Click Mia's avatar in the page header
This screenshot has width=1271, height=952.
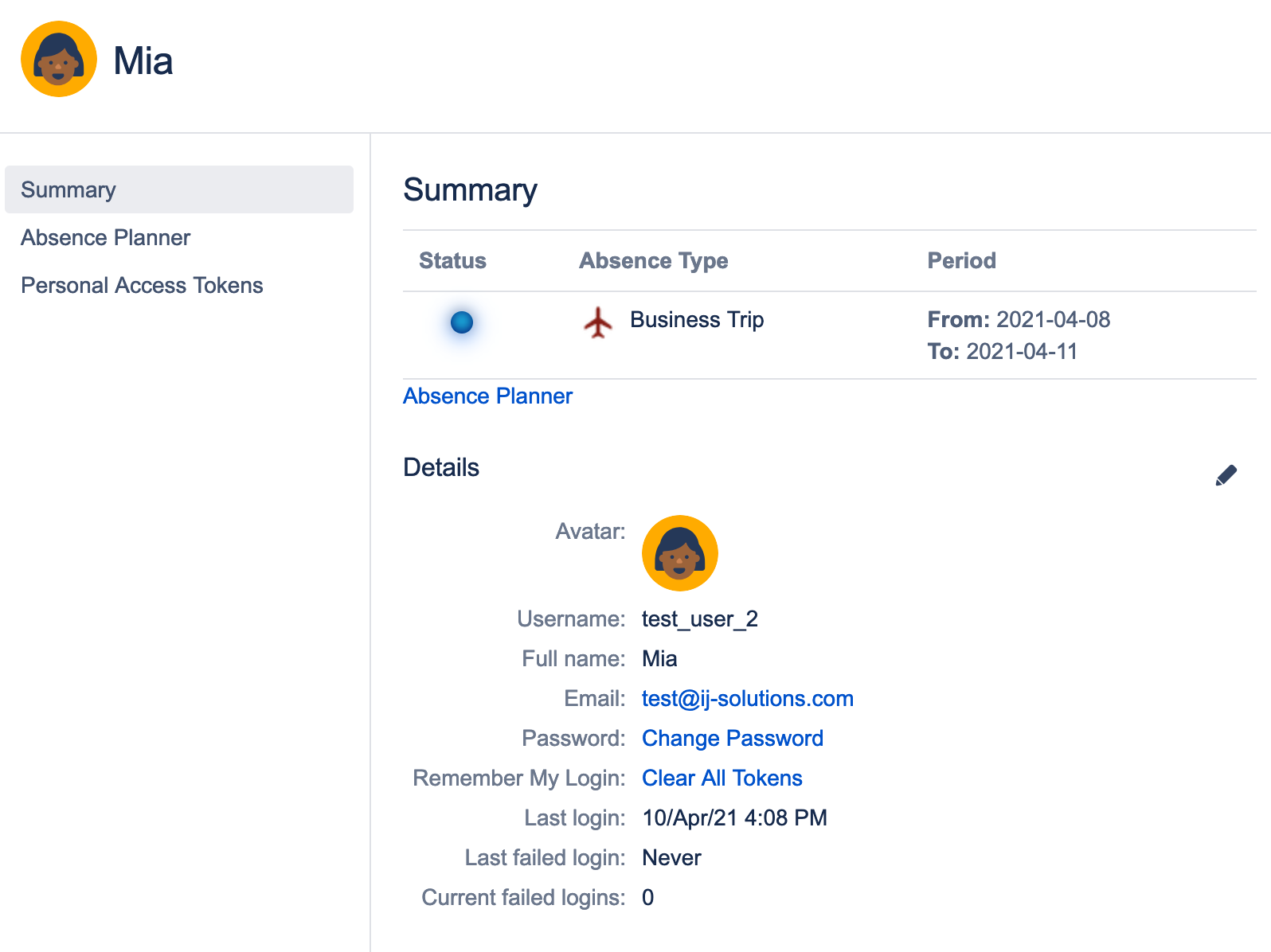point(59,59)
